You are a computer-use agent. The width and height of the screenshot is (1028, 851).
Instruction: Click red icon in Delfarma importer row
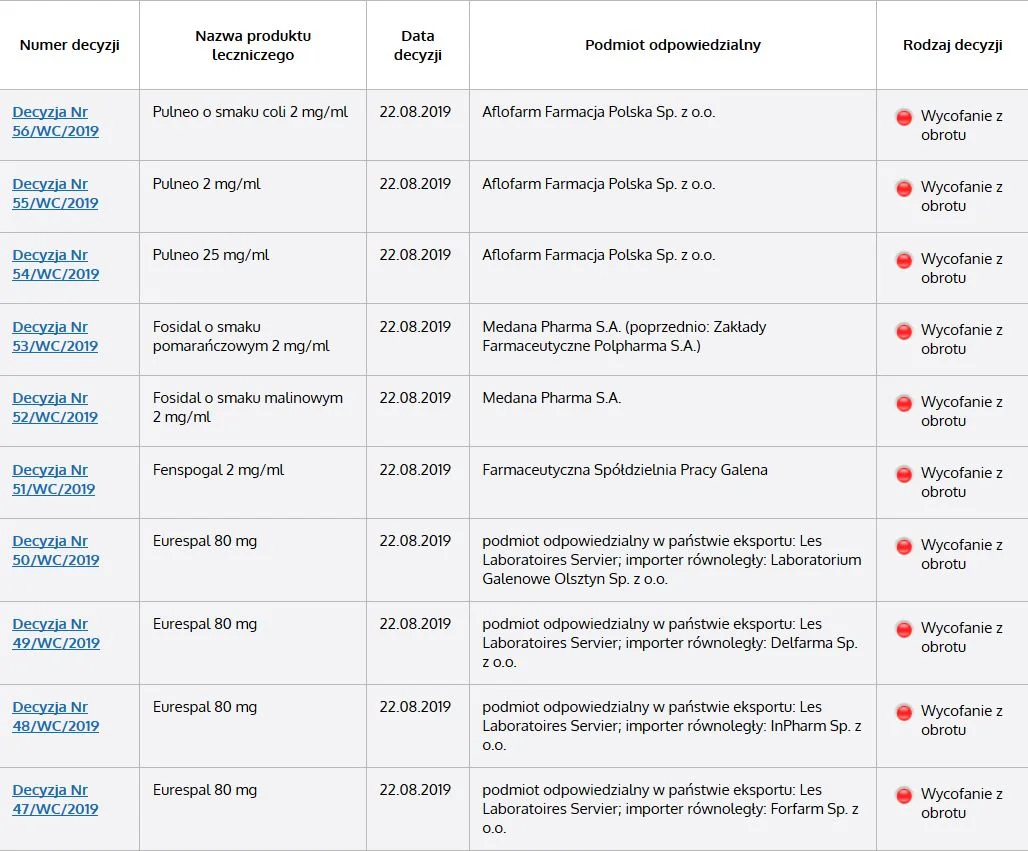click(x=904, y=629)
